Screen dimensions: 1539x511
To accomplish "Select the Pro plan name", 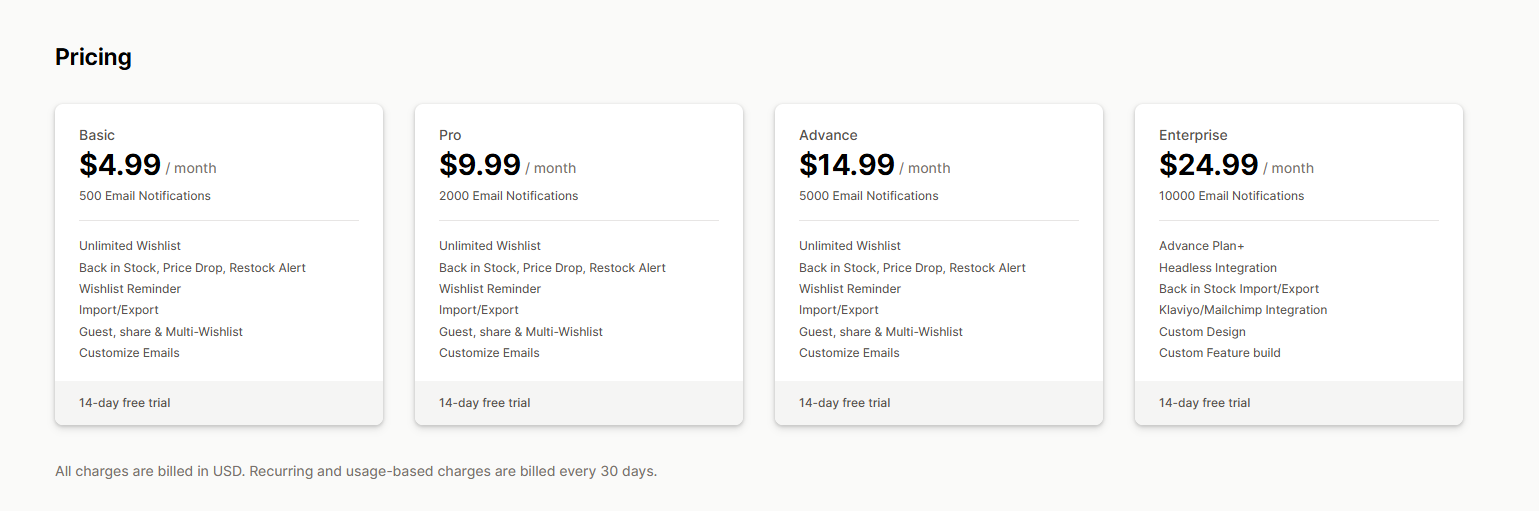I will coord(450,135).
